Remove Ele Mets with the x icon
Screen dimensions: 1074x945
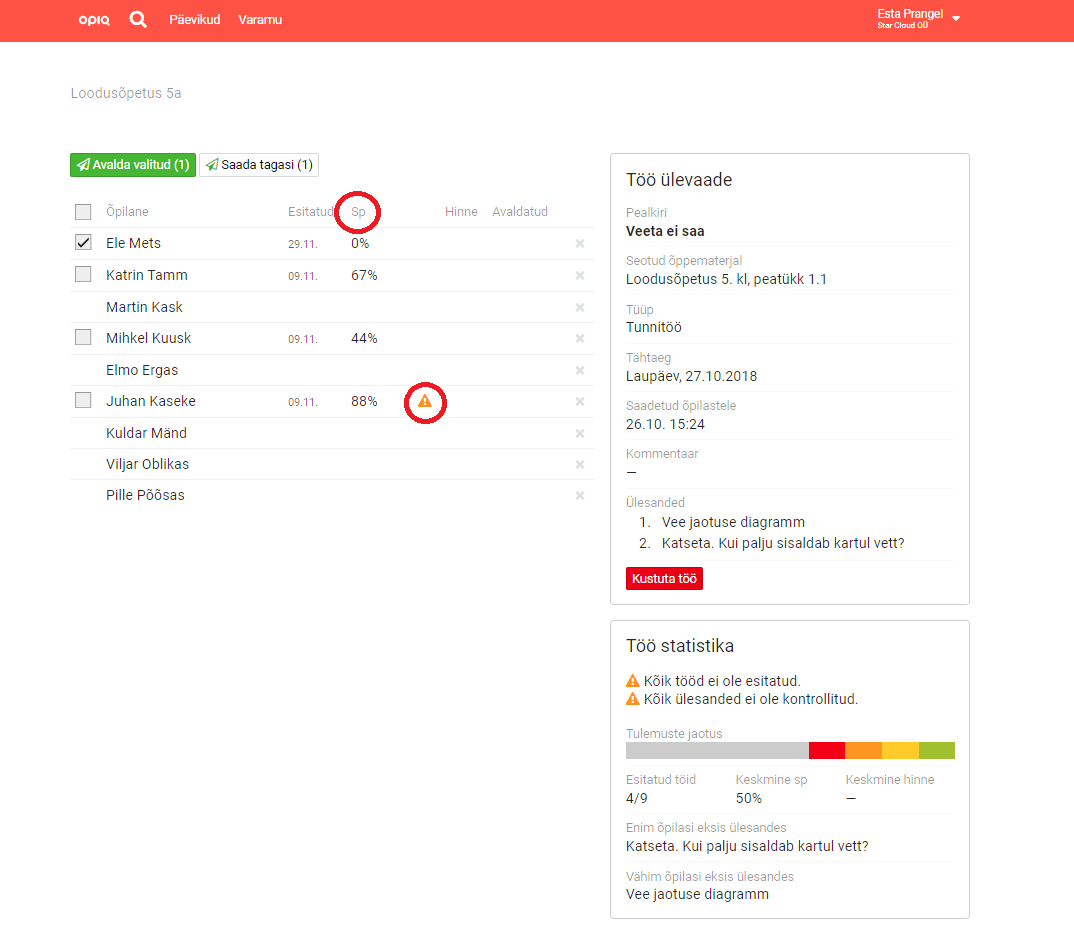[x=580, y=244]
